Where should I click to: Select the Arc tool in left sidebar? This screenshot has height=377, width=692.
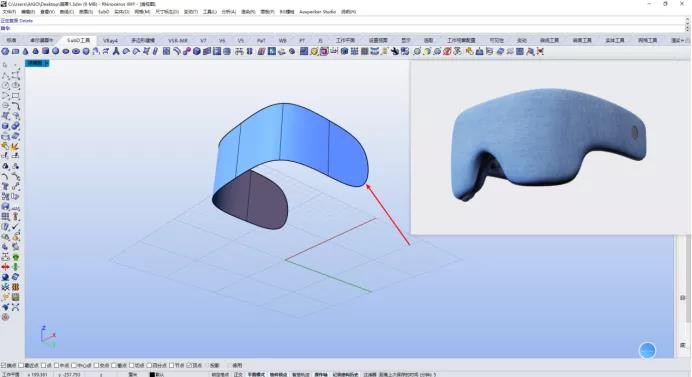5,96
